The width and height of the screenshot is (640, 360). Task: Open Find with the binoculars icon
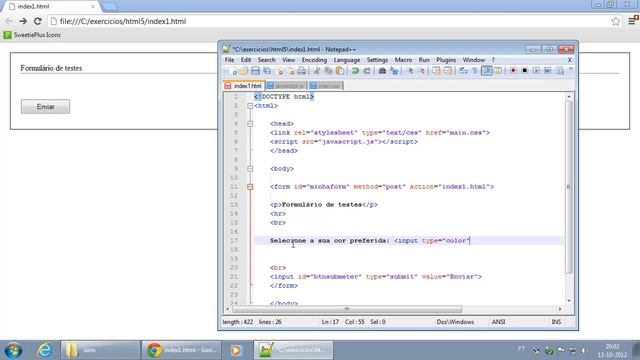[382, 71]
